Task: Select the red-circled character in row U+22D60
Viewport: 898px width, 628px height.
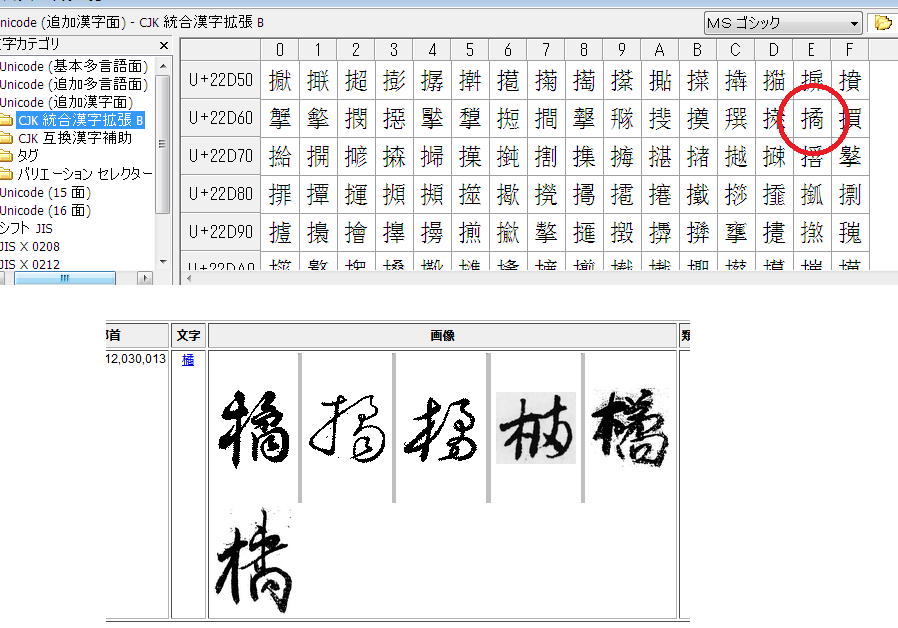Action: coord(813,120)
